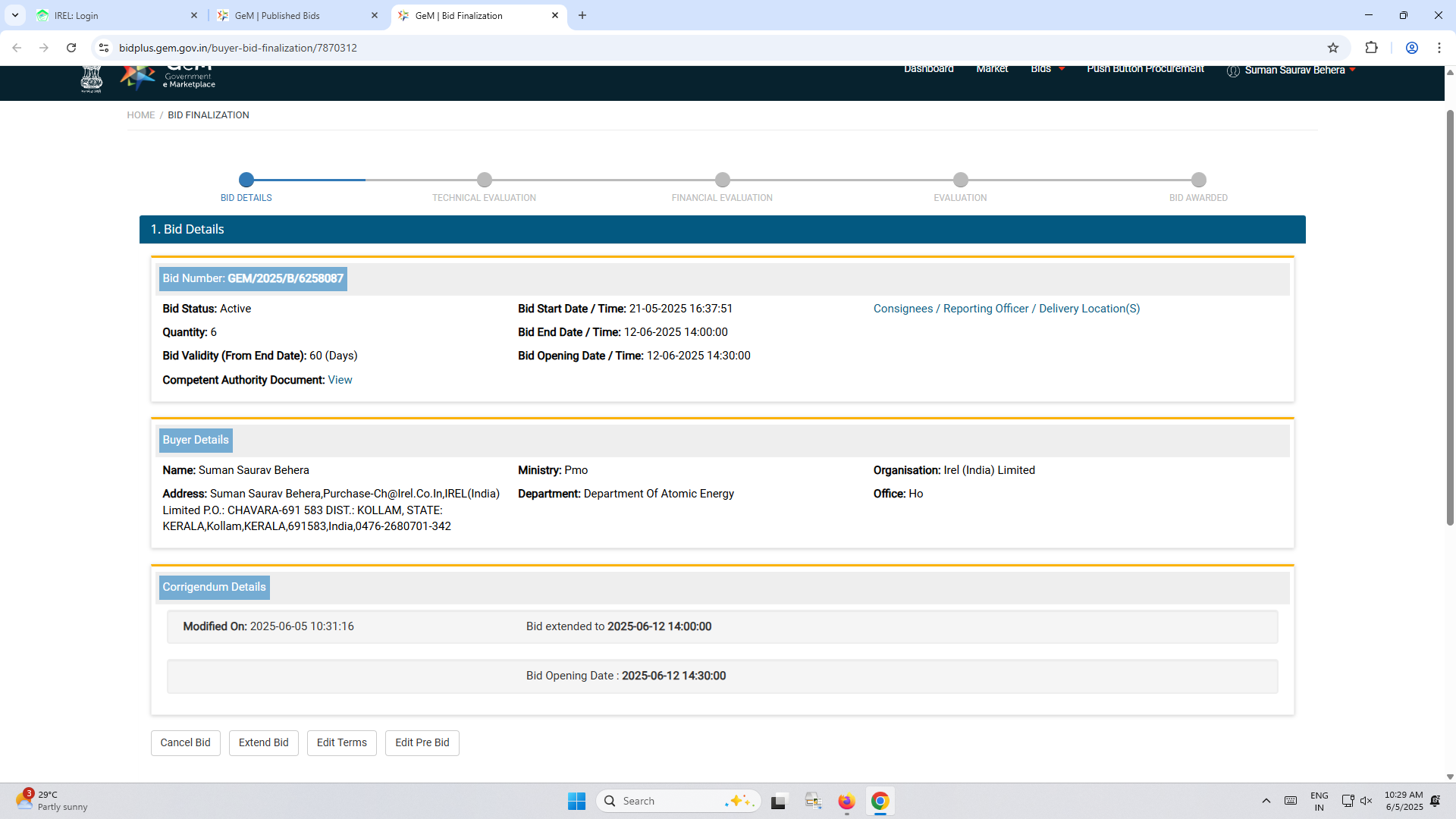This screenshot has width=1456, height=819.
Task: Open the network status tray icon
Action: click(x=1348, y=801)
